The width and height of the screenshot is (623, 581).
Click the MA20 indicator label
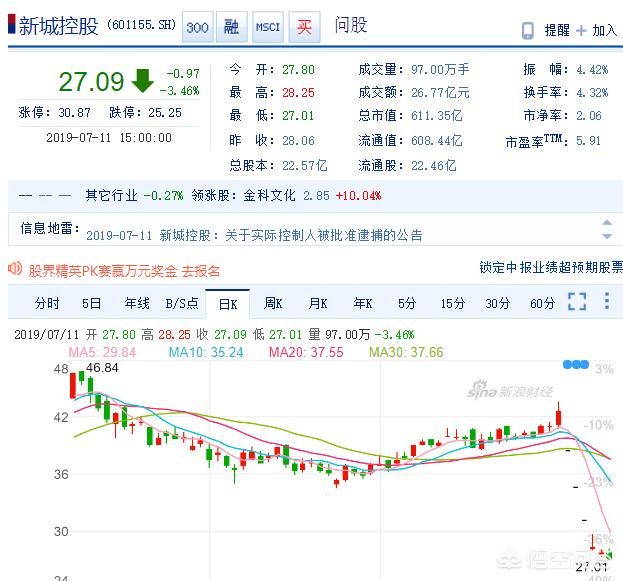(306, 352)
